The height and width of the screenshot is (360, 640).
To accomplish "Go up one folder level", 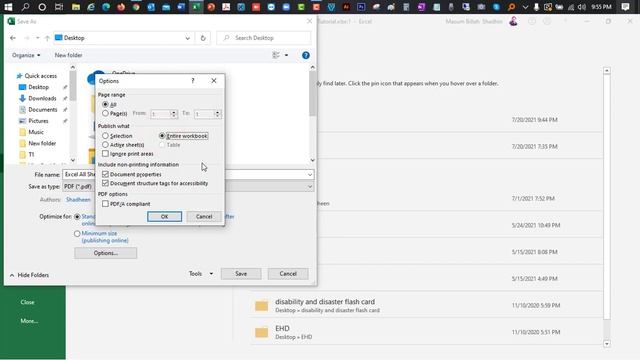I will (47, 38).
